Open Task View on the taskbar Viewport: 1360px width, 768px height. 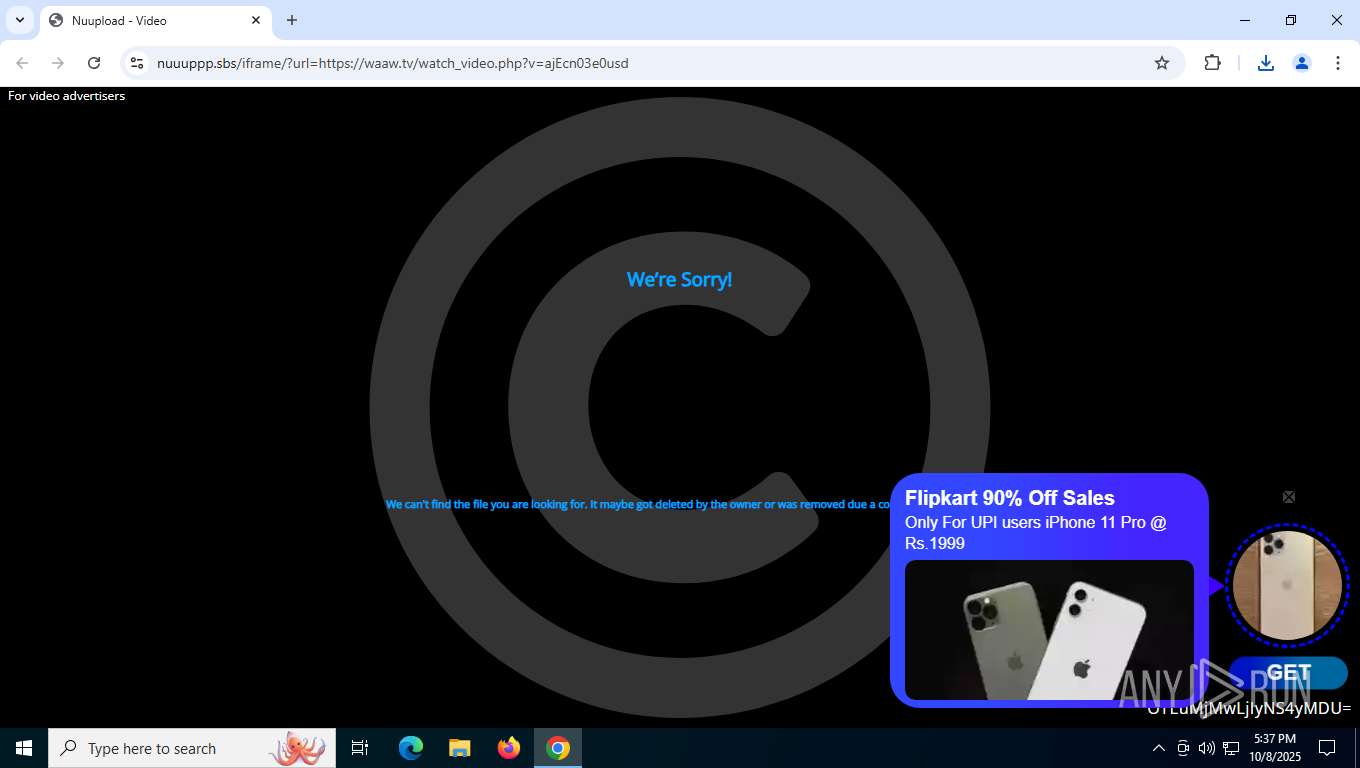point(360,748)
